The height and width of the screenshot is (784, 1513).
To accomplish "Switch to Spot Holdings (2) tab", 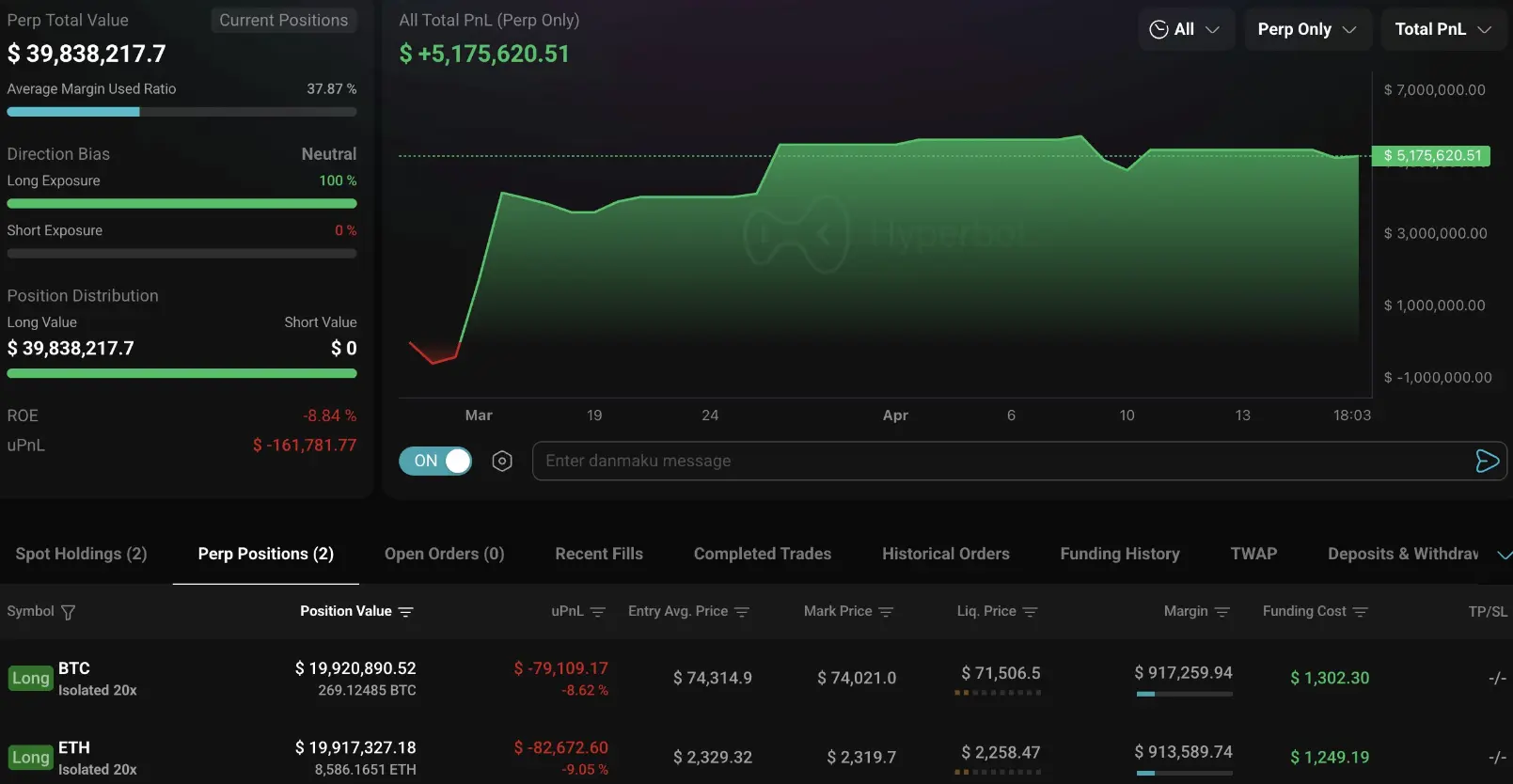I will 81,554.
